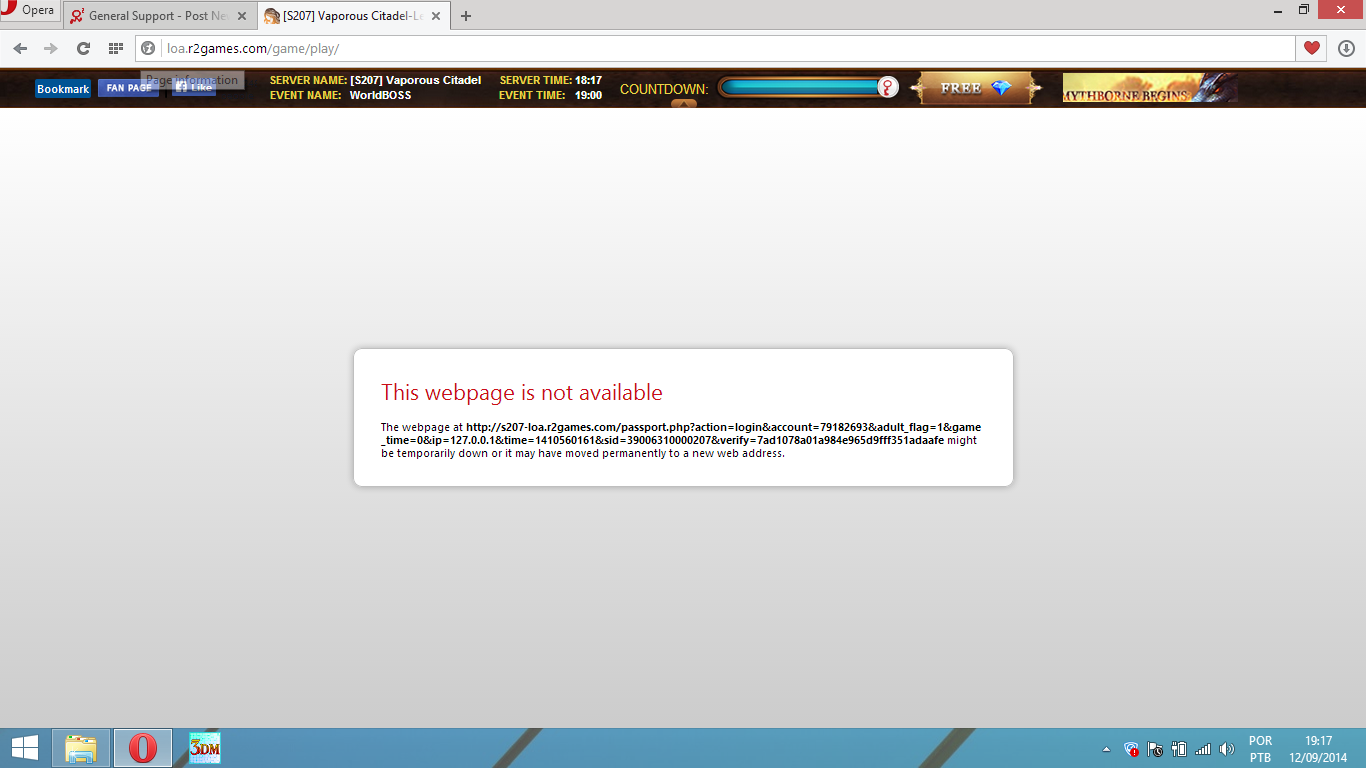Open the Mythborne Begins banner
This screenshot has width=1366, height=768.
click(1149, 89)
